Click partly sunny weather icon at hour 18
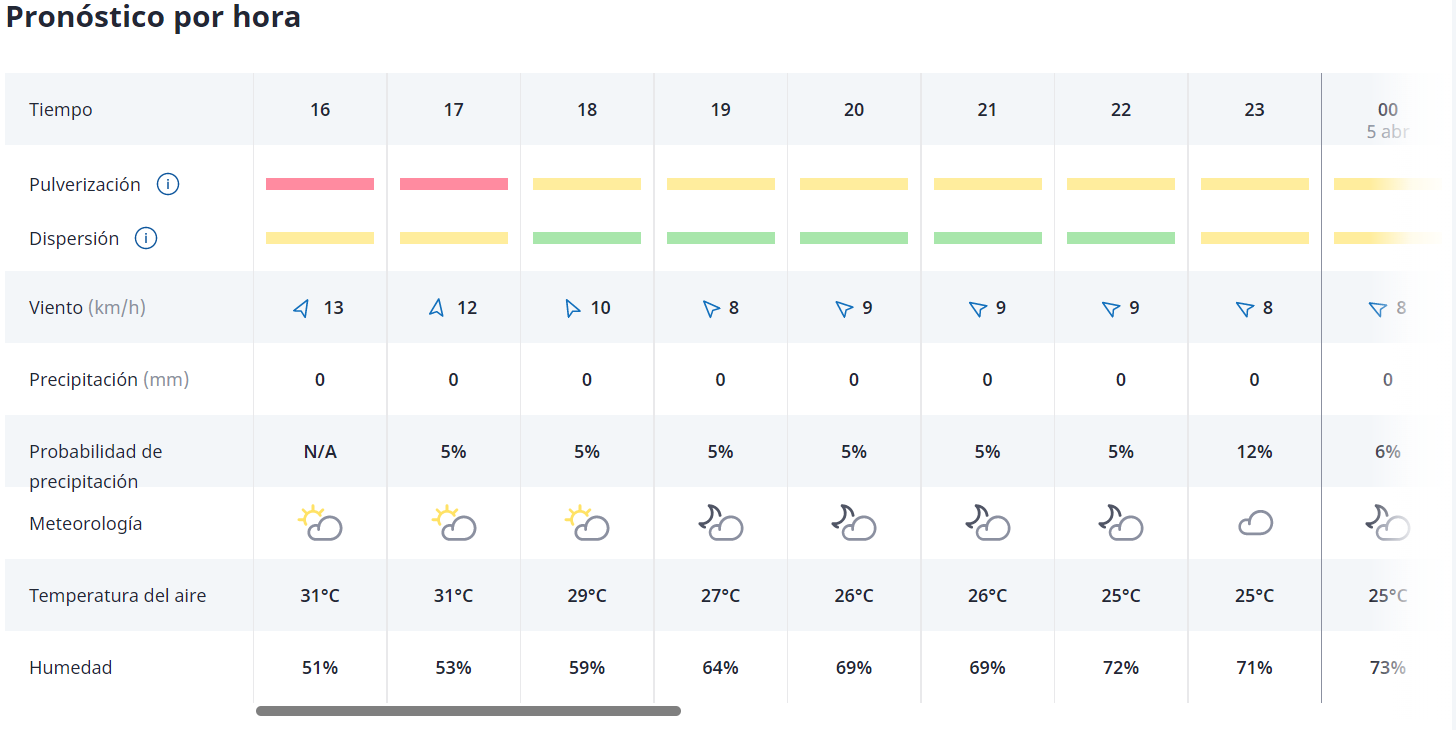 coord(587,523)
